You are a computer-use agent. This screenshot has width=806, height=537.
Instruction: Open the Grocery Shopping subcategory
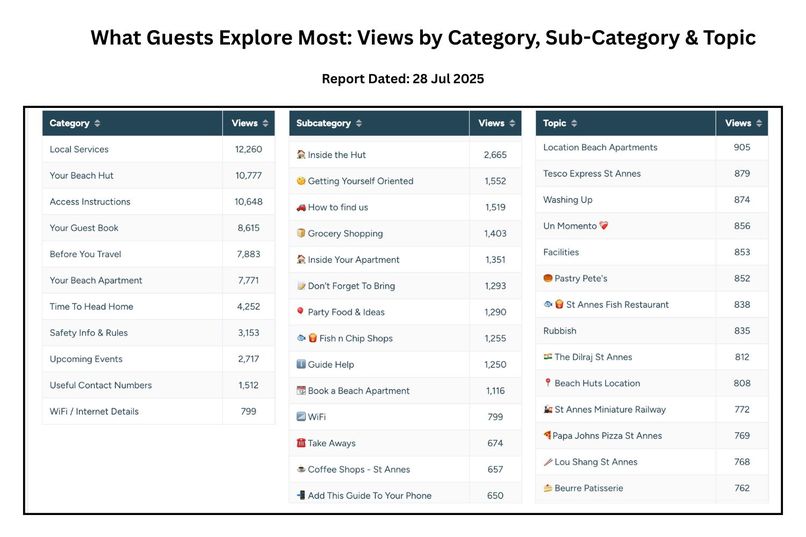(405, 233)
